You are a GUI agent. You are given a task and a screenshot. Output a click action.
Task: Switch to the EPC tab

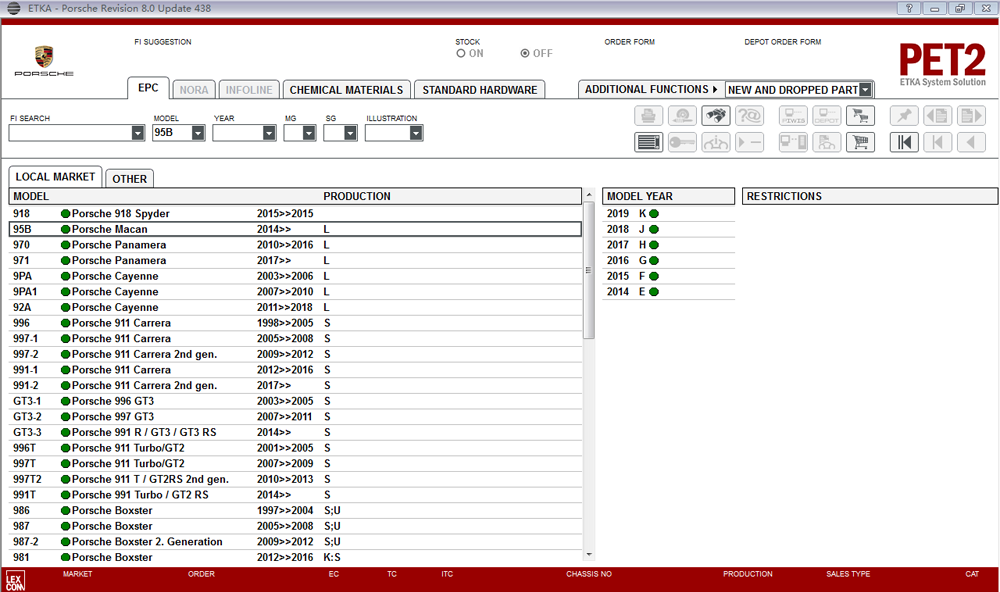click(x=148, y=88)
